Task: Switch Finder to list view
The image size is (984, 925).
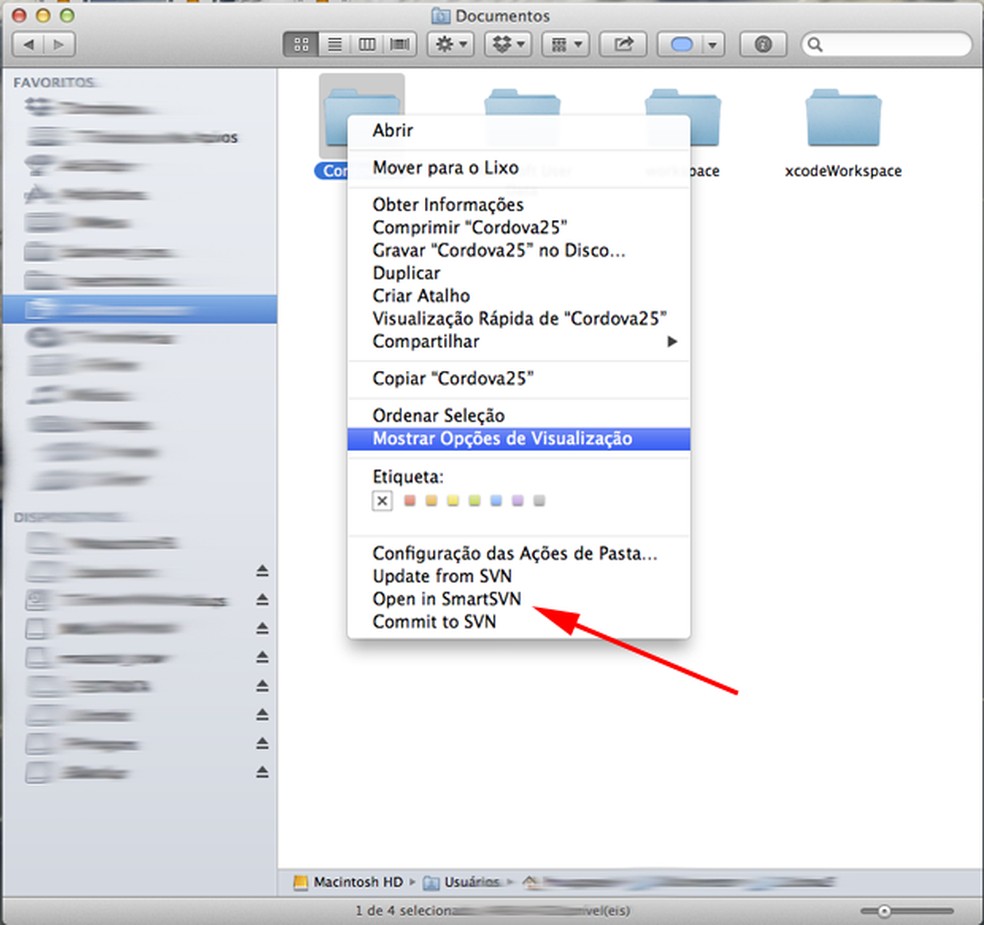Action: pyautogui.click(x=334, y=45)
